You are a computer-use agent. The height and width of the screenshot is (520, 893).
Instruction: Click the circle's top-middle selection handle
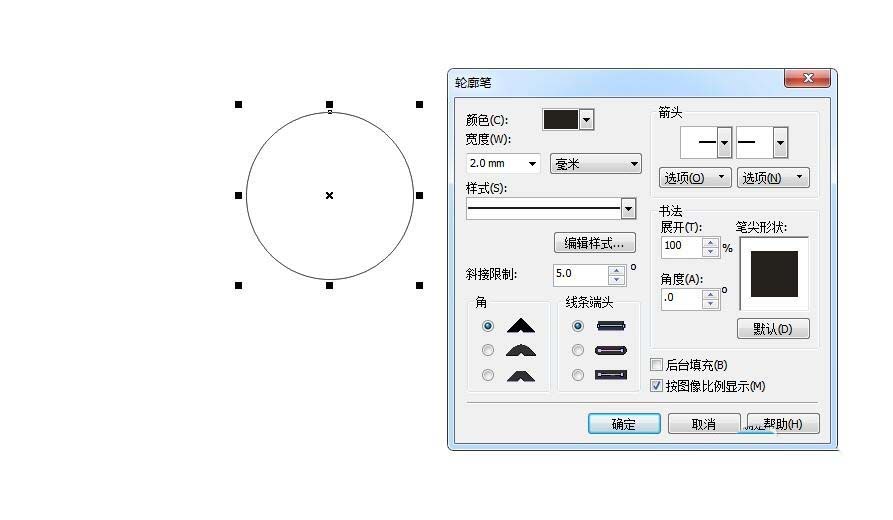(x=329, y=104)
